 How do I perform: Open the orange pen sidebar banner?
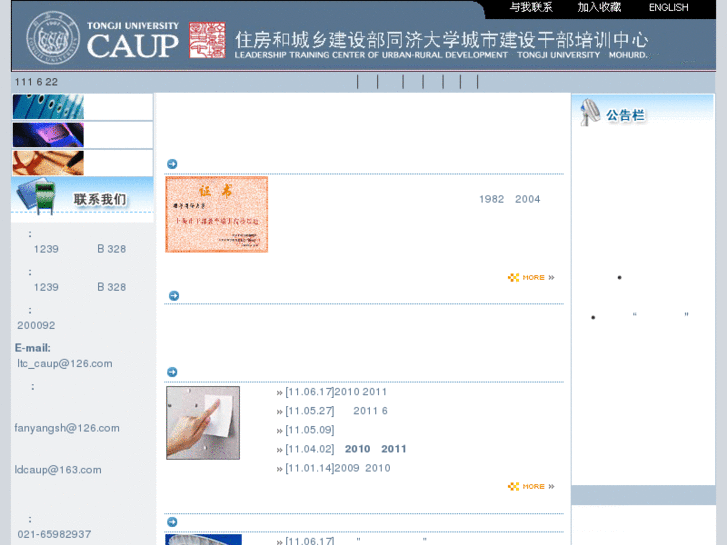pyautogui.click(x=48, y=163)
